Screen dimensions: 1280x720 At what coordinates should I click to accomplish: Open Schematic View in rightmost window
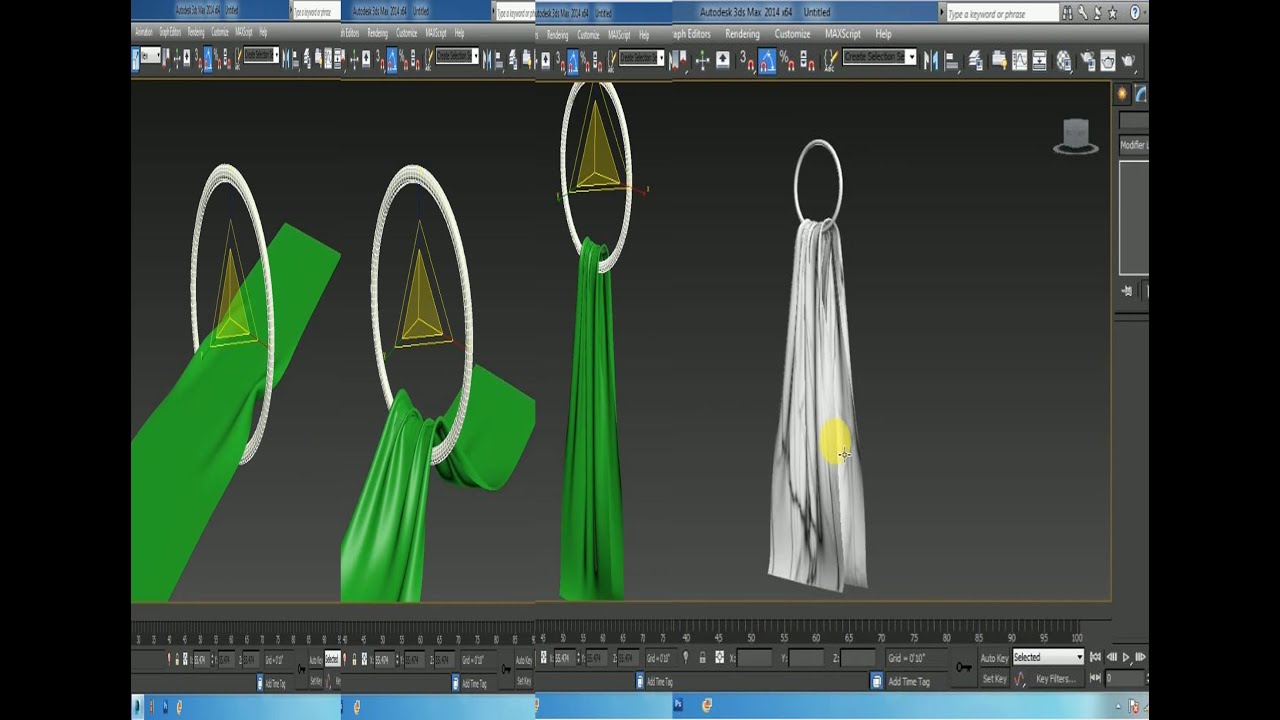pos(1039,60)
